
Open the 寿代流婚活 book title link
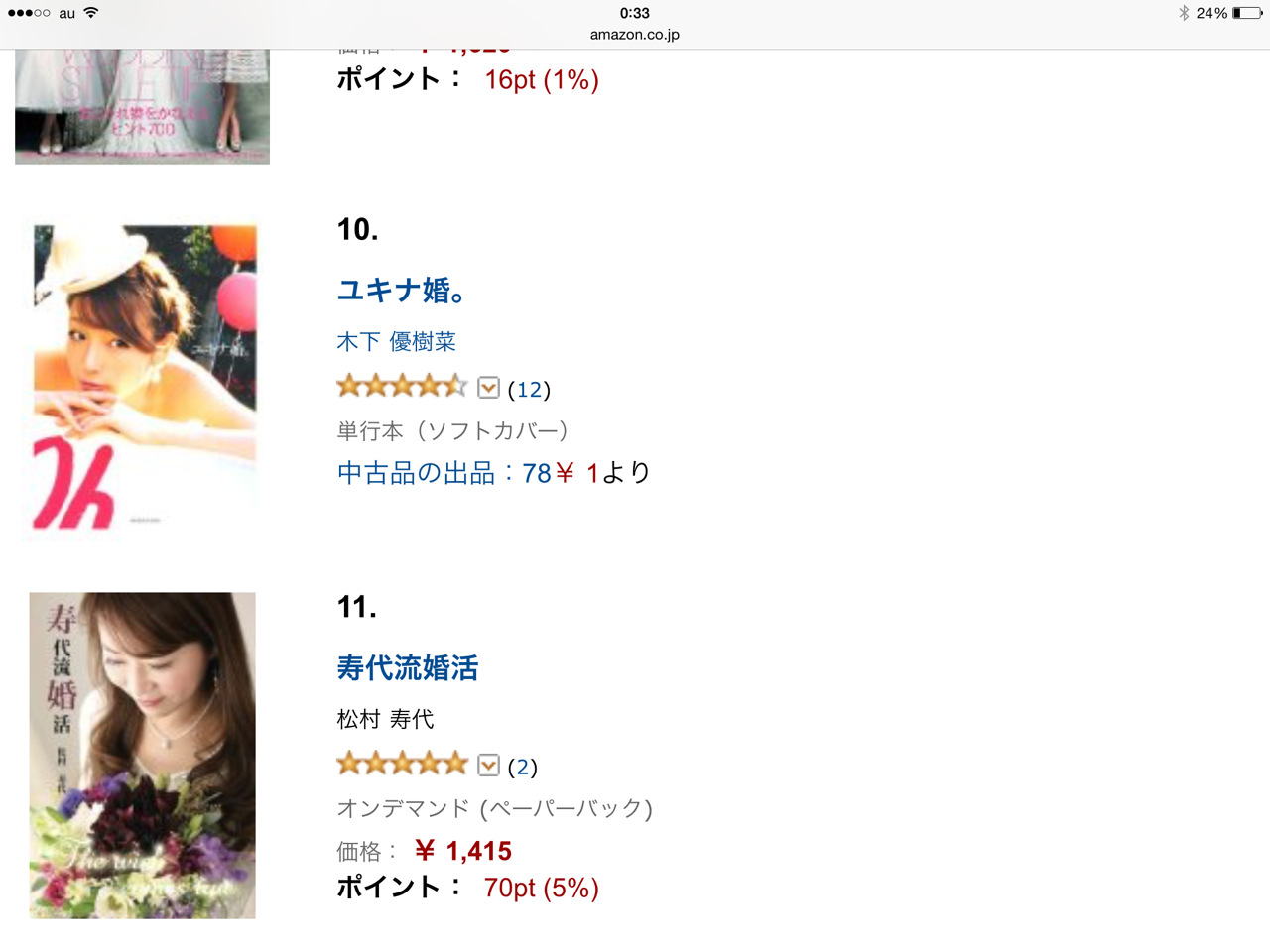pyautogui.click(x=407, y=667)
